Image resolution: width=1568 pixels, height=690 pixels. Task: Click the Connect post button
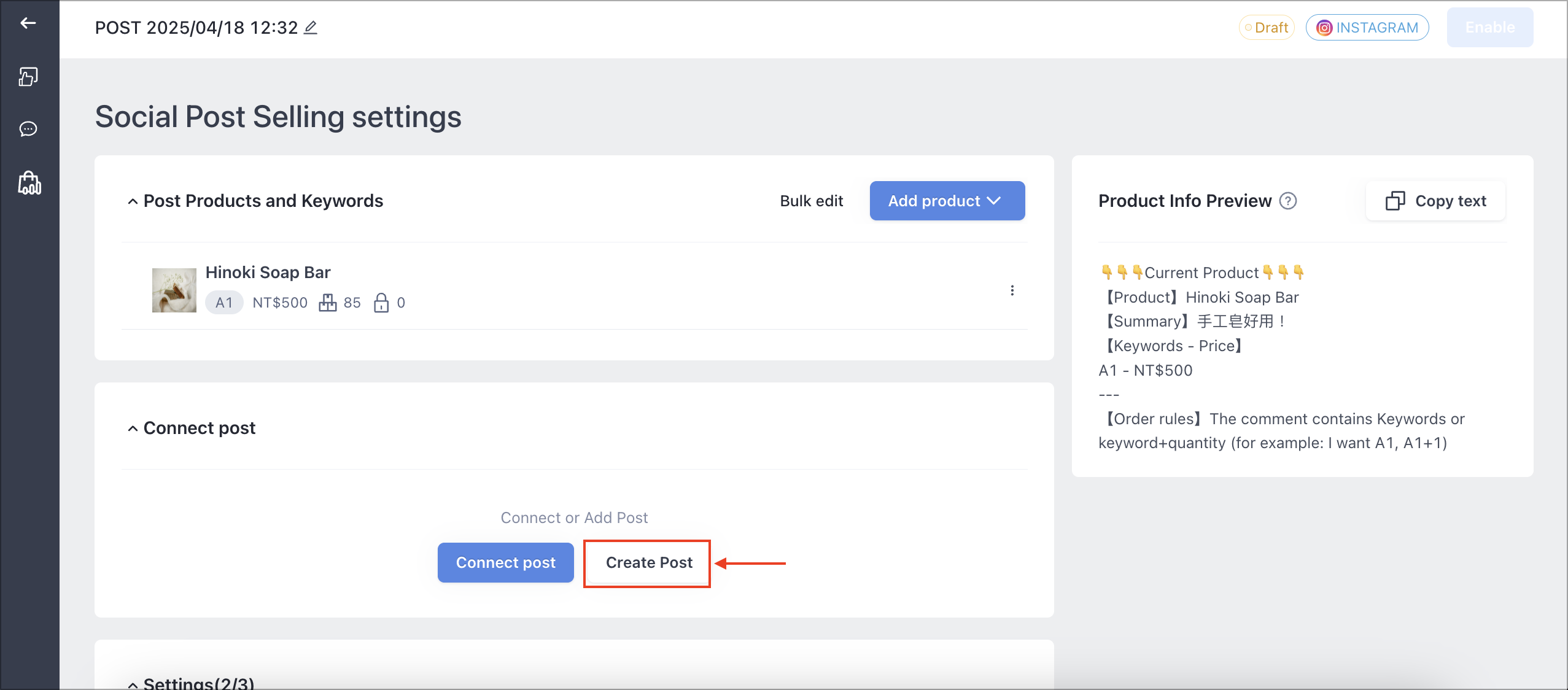(506, 562)
